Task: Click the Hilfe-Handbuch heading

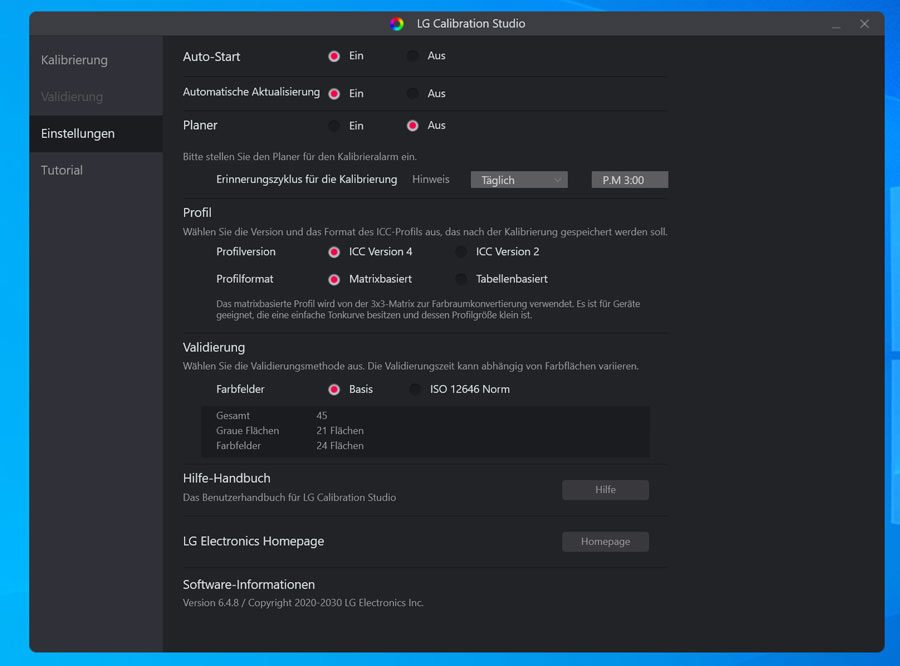Action: click(226, 478)
